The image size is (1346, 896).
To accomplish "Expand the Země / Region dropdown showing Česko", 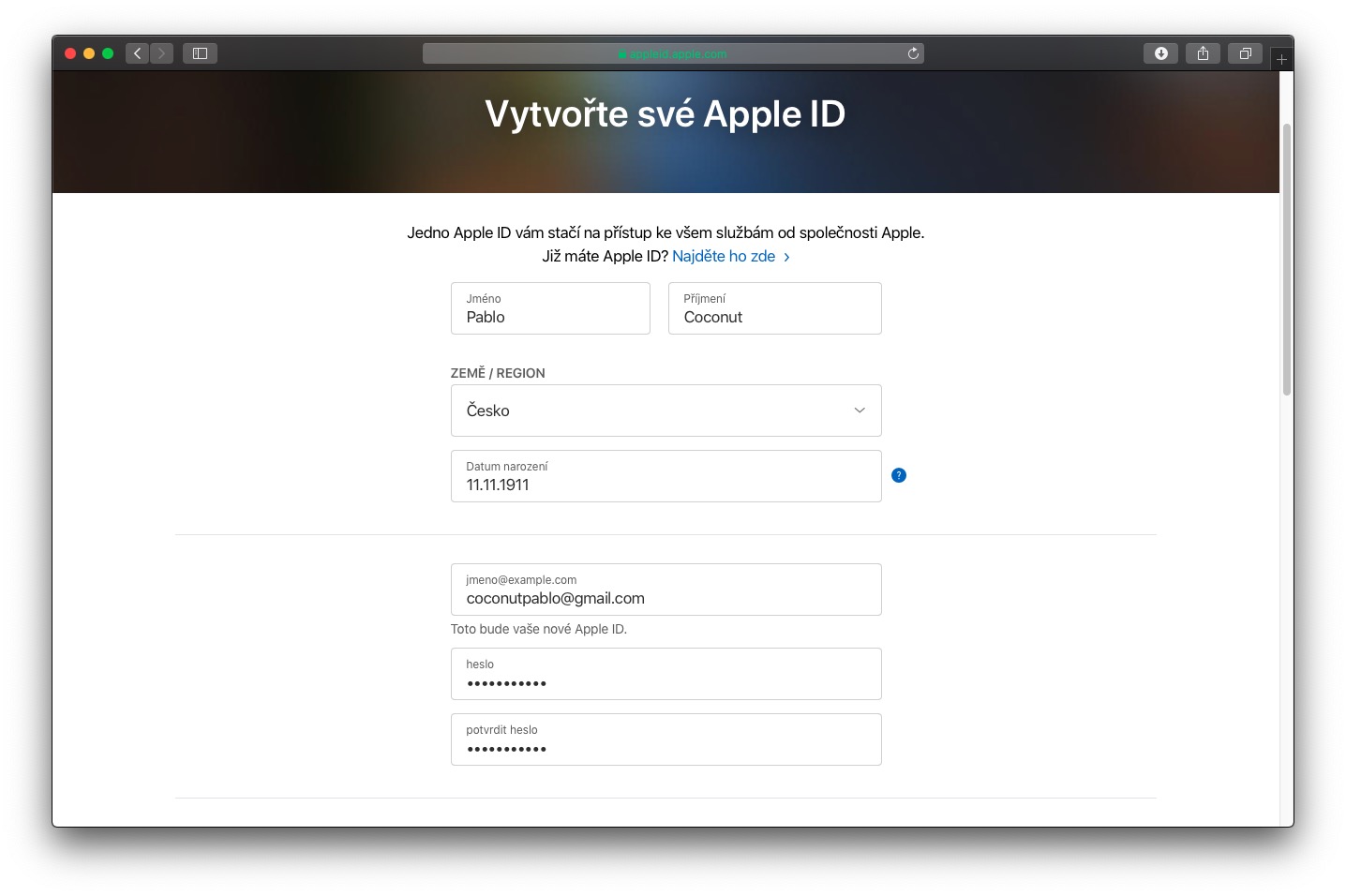I will click(666, 411).
